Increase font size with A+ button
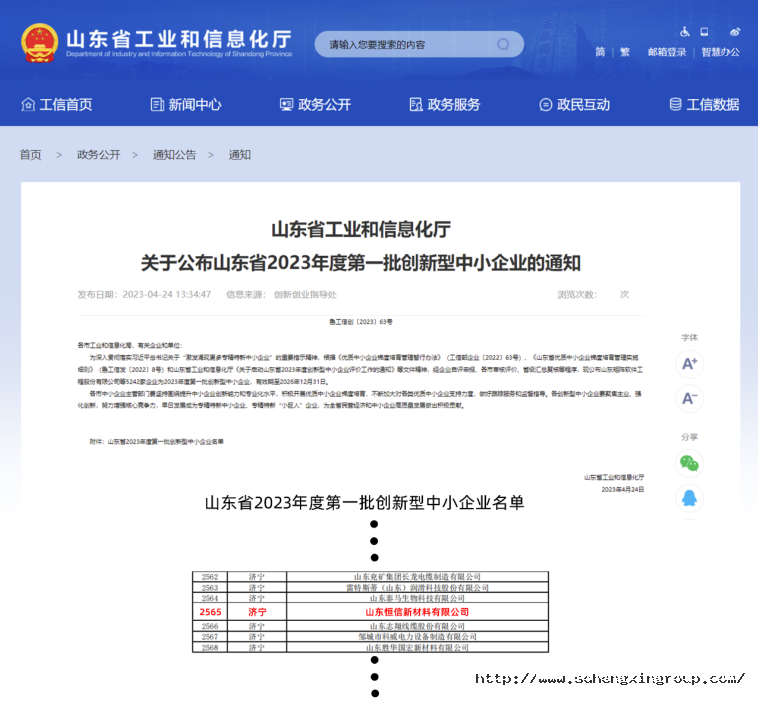 689,364
